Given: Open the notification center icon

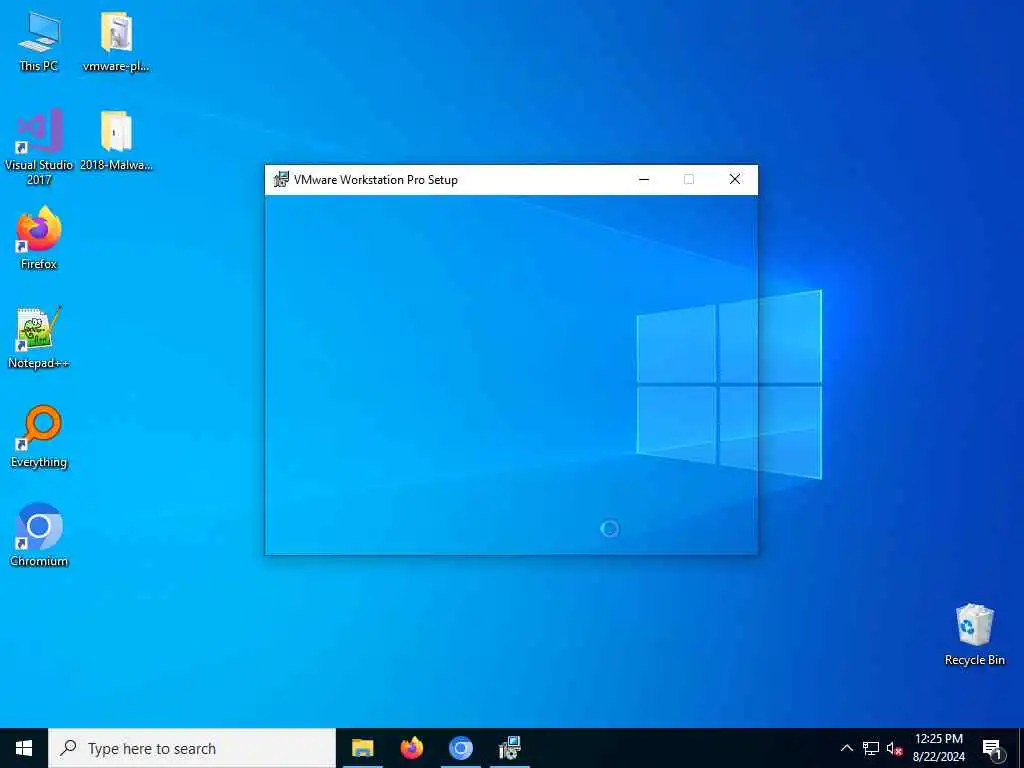Looking at the screenshot, I should click(992, 748).
